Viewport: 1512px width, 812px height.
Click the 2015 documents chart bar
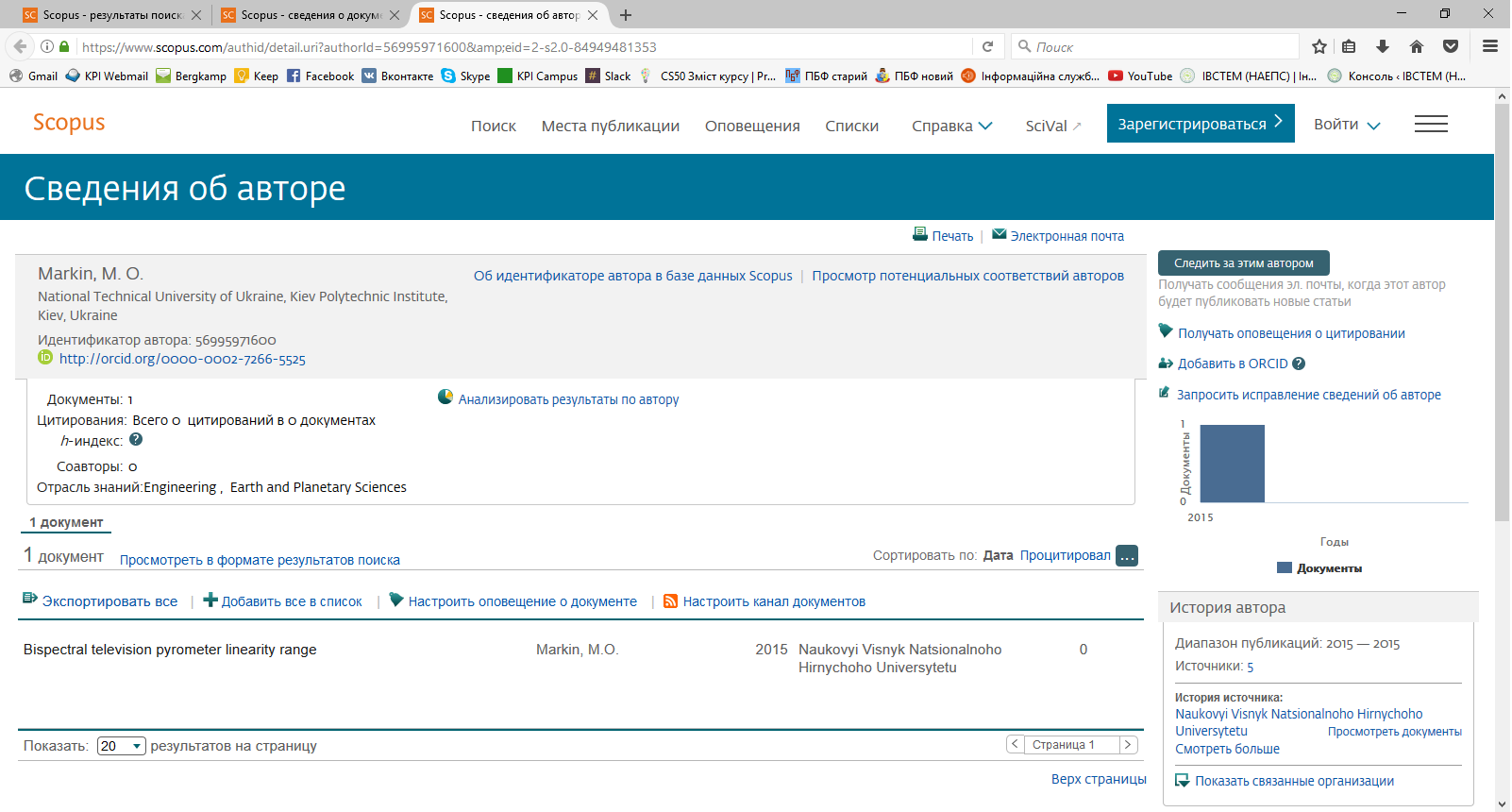pos(1232,464)
